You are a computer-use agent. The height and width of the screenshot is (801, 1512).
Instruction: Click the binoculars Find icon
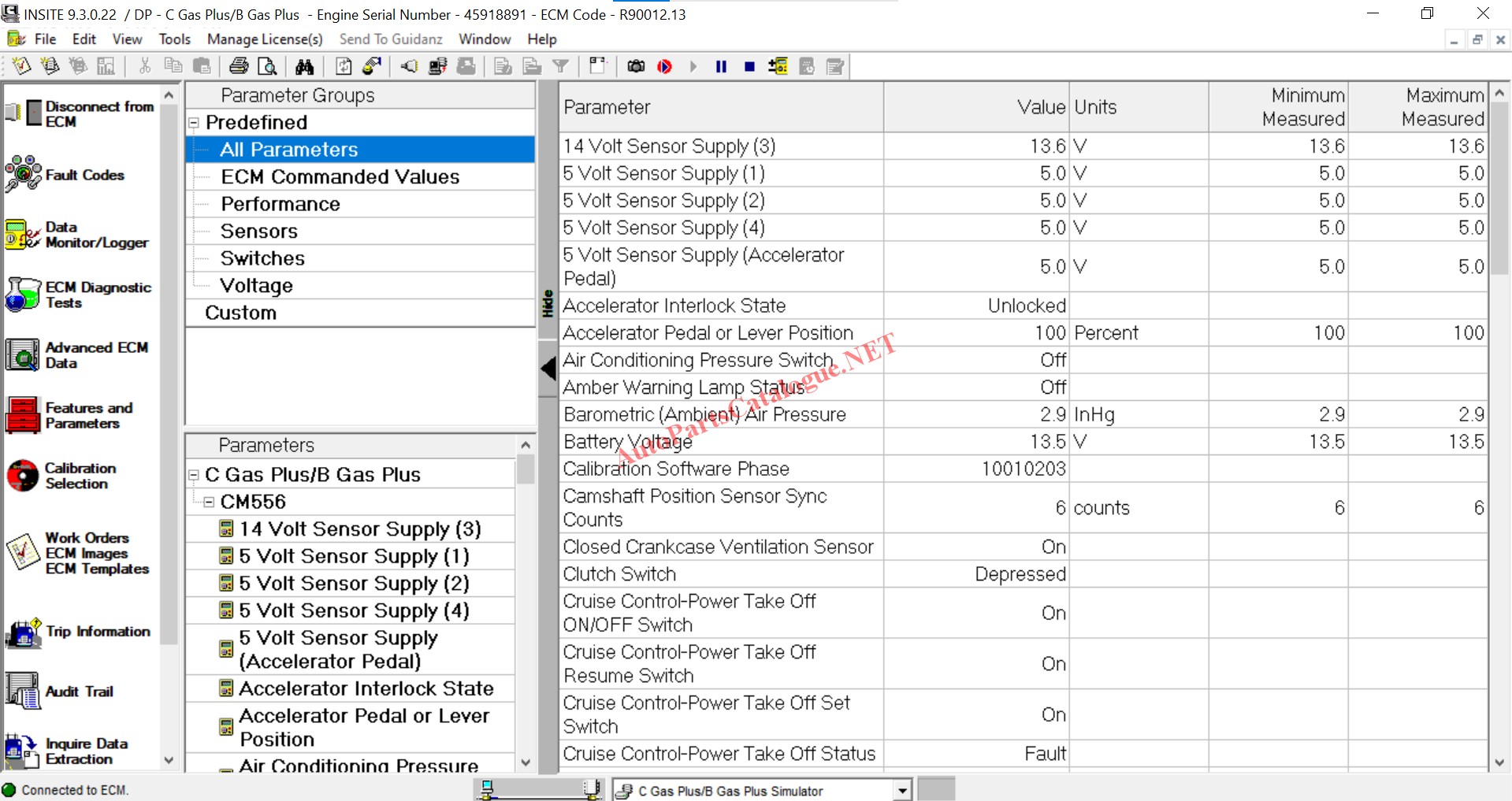tap(304, 66)
